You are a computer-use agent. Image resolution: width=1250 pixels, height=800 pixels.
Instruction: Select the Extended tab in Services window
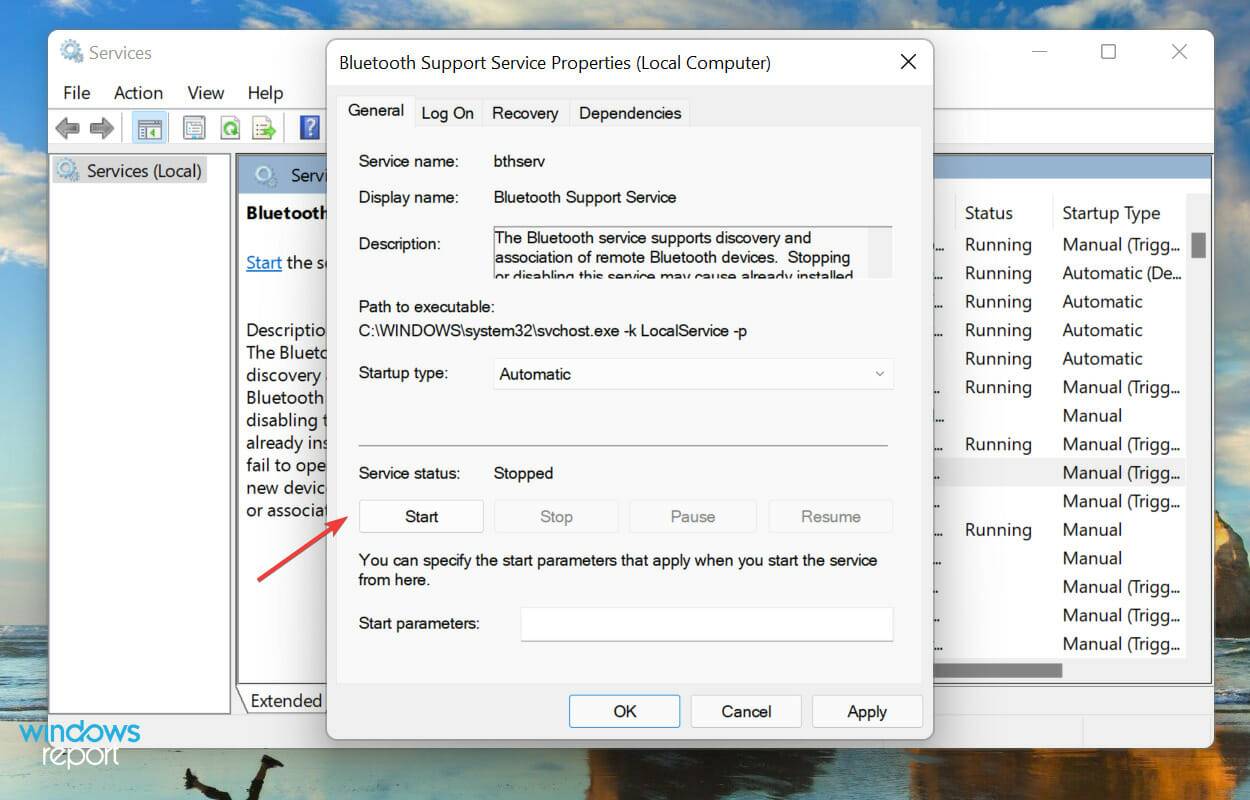[x=285, y=700]
